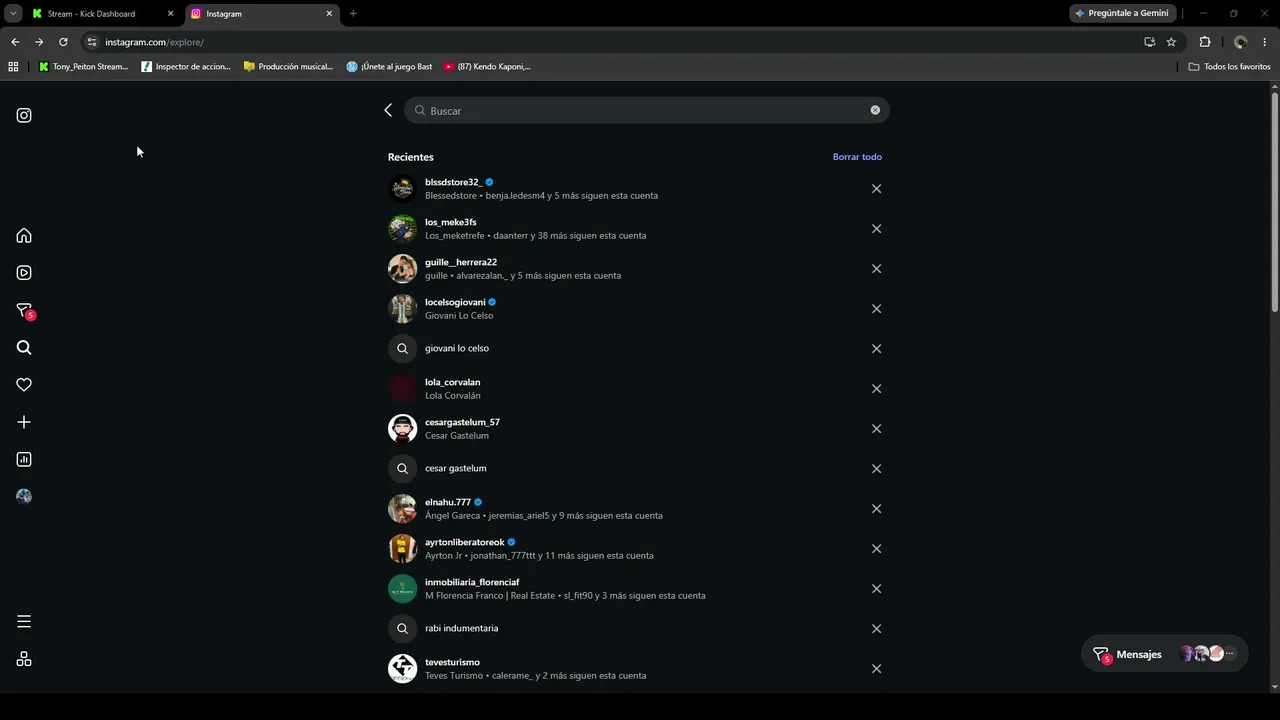Remove 'giovani lo celso' search query
The height and width of the screenshot is (720, 1280).
coord(876,349)
